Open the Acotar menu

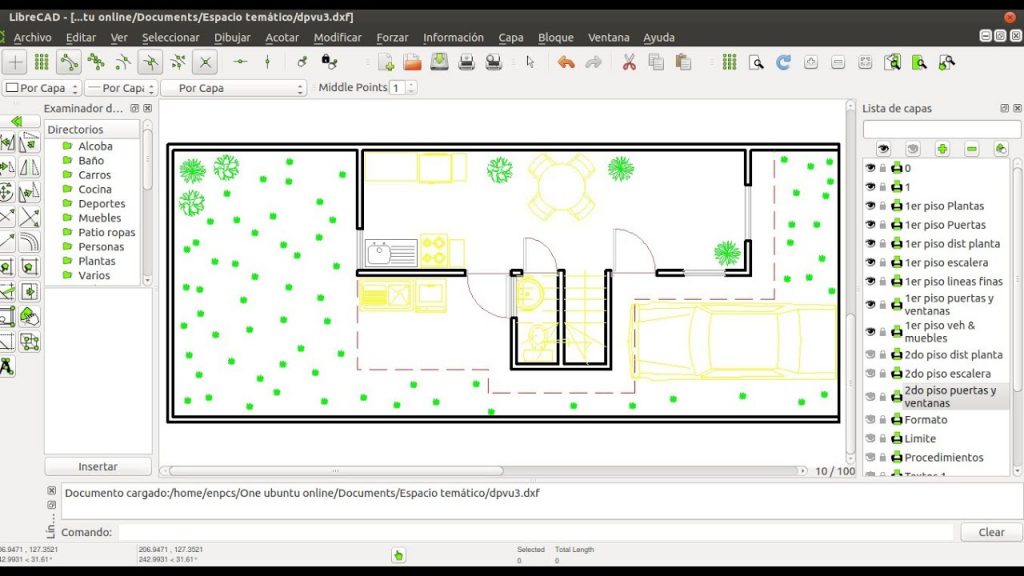282,37
